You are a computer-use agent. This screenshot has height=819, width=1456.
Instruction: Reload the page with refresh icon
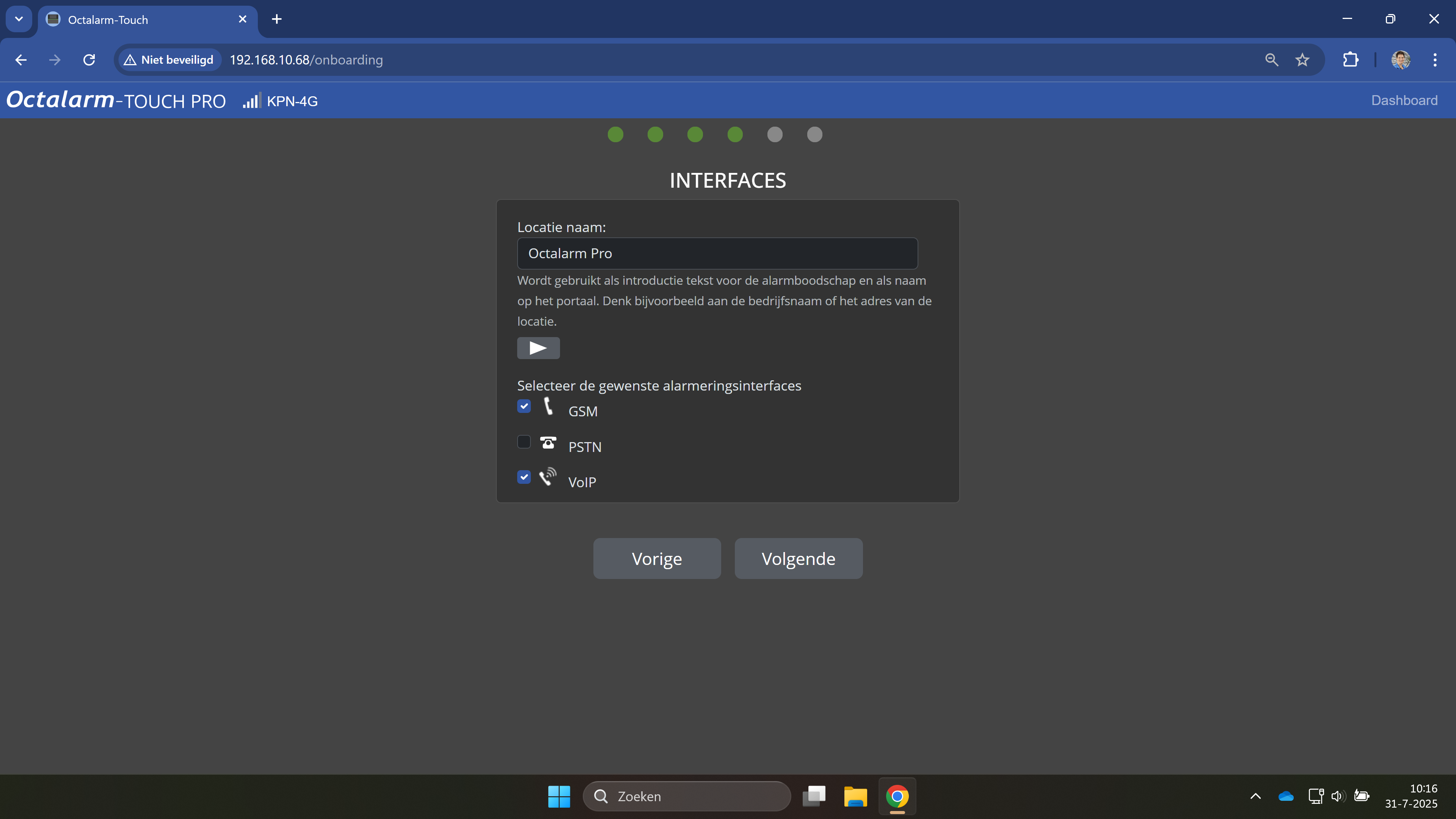tap(89, 60)
